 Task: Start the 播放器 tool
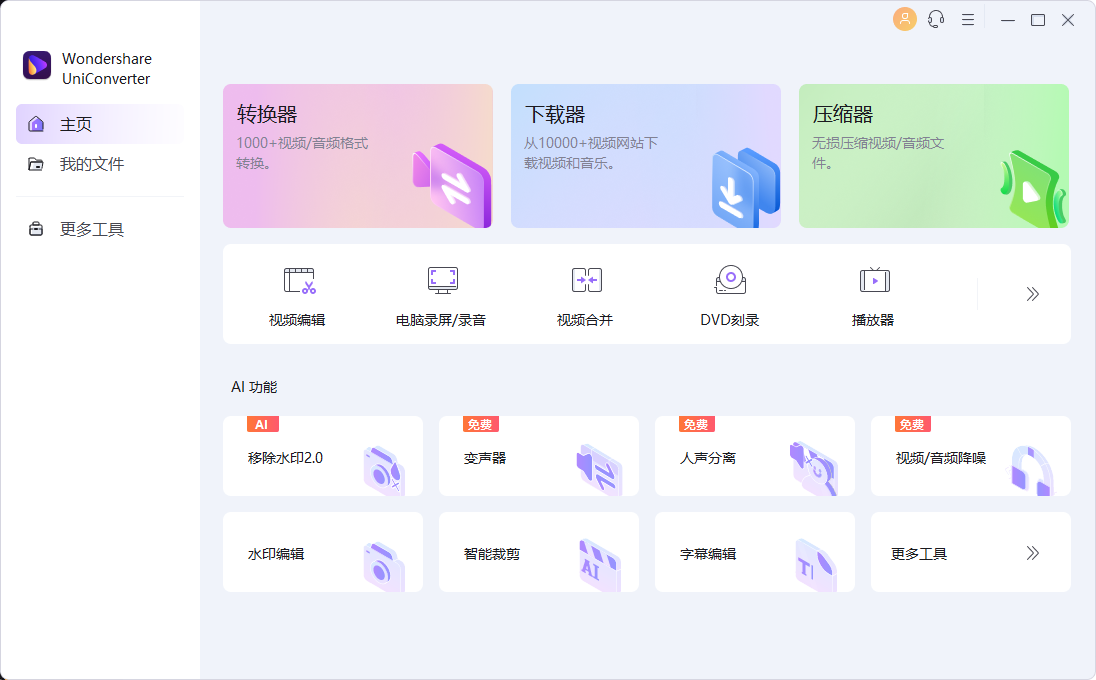coord(873,293)
